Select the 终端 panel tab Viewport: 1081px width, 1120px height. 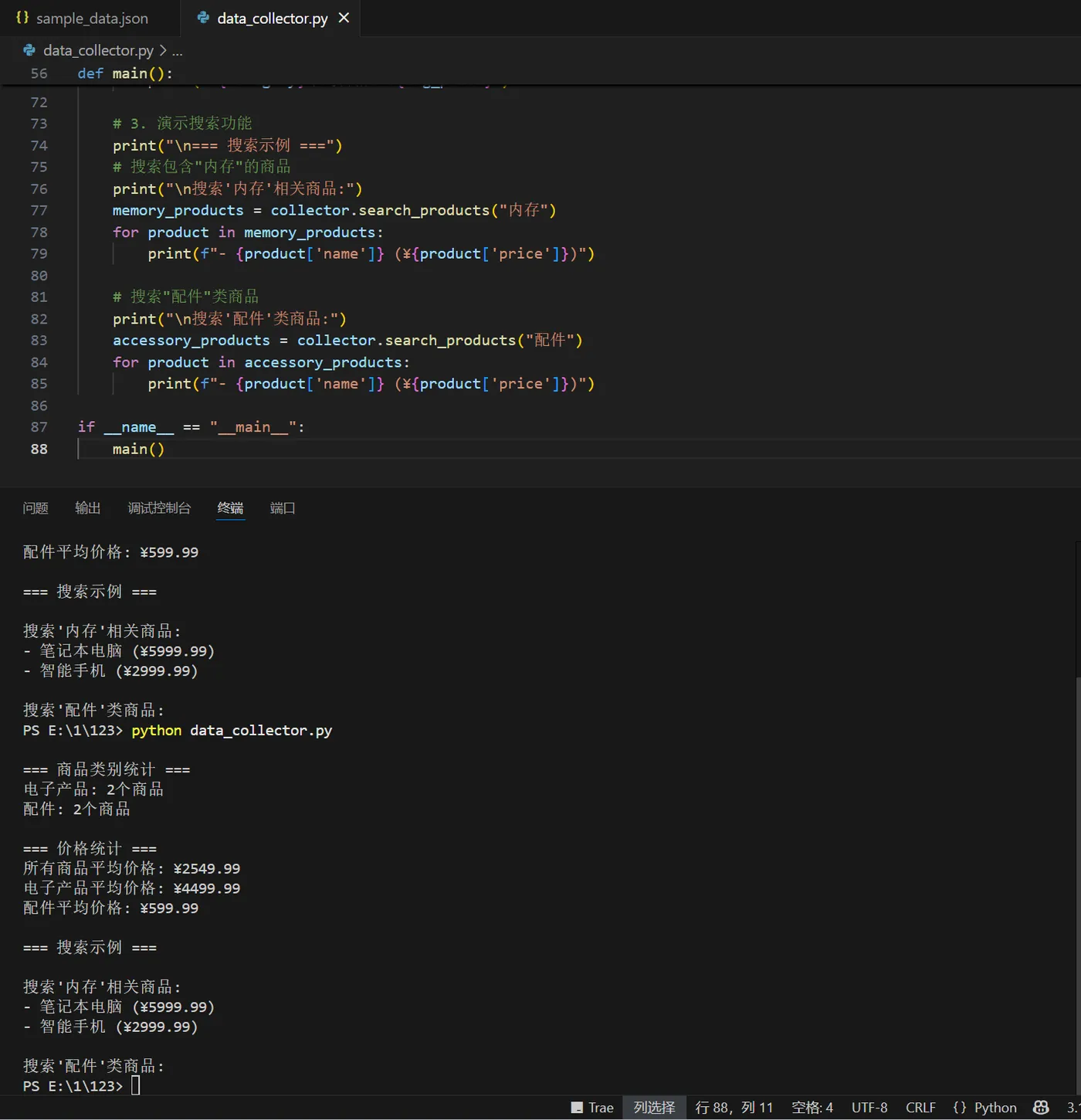pyautogui.click(x=230, y=507)
